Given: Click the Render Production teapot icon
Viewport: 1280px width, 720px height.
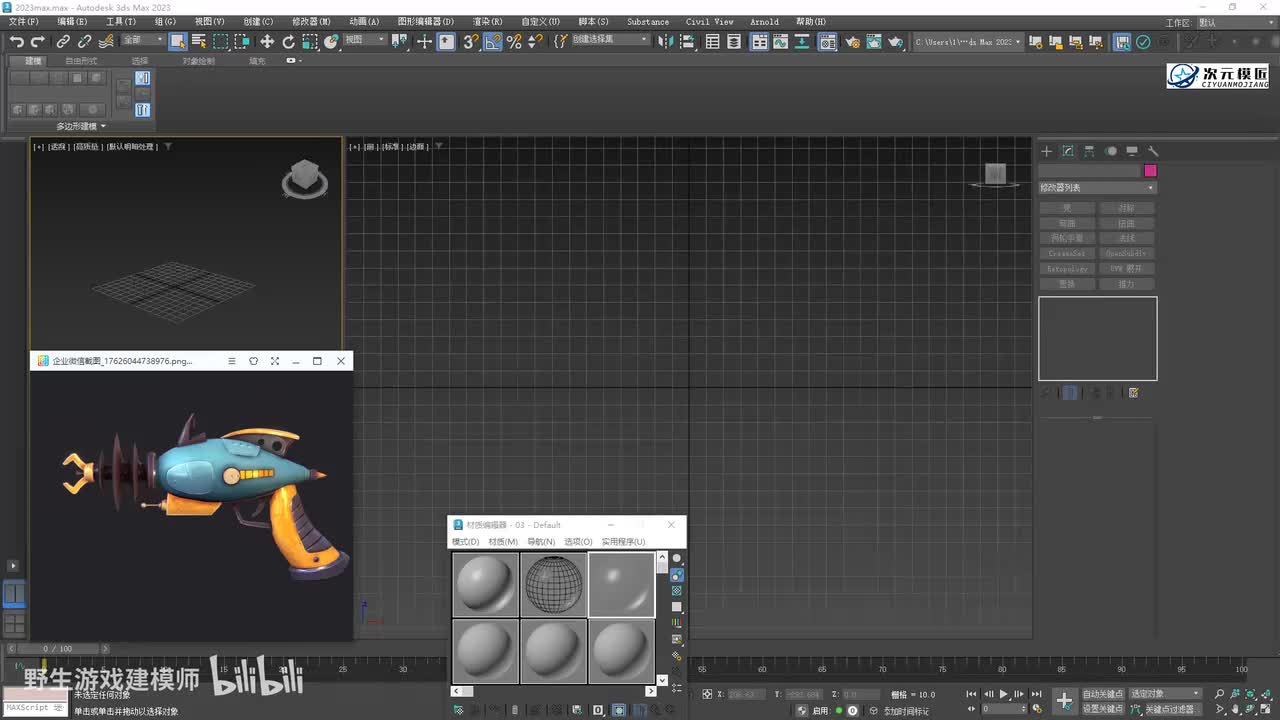Looking at the screenshot, I should pyautogui.click(x=896, y=41).
